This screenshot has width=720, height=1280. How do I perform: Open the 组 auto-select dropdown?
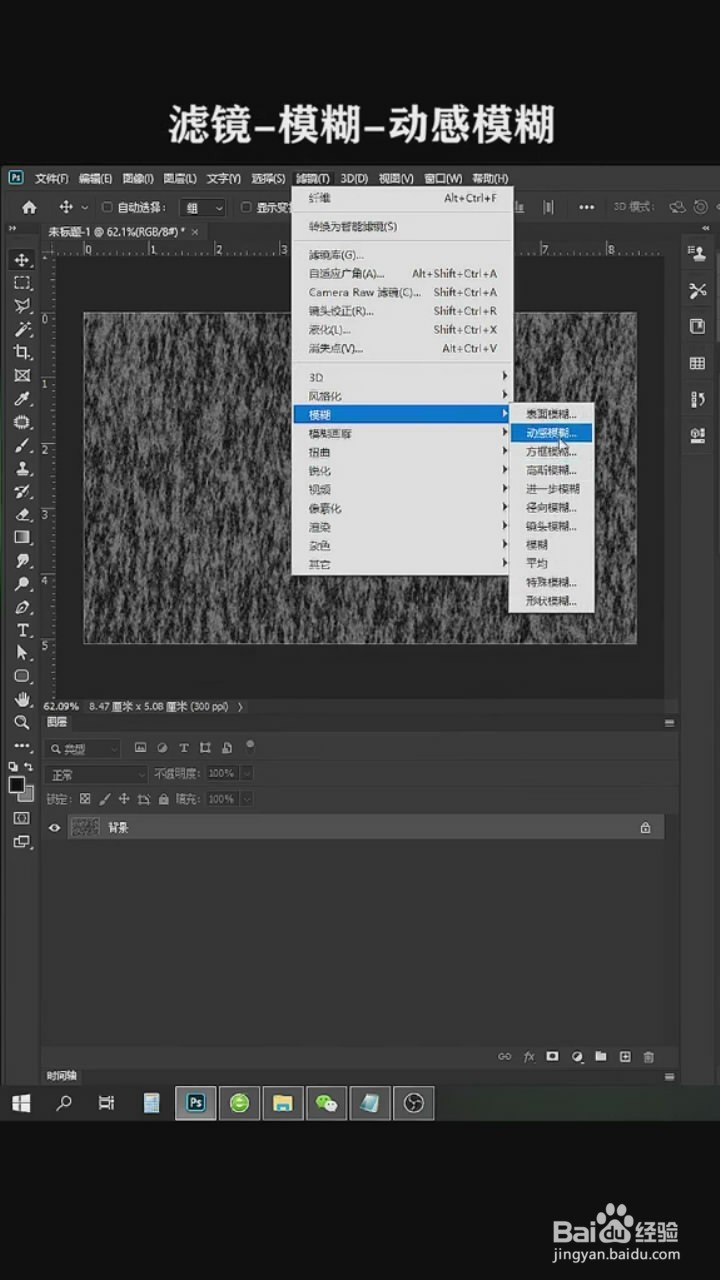pos(203,207)
